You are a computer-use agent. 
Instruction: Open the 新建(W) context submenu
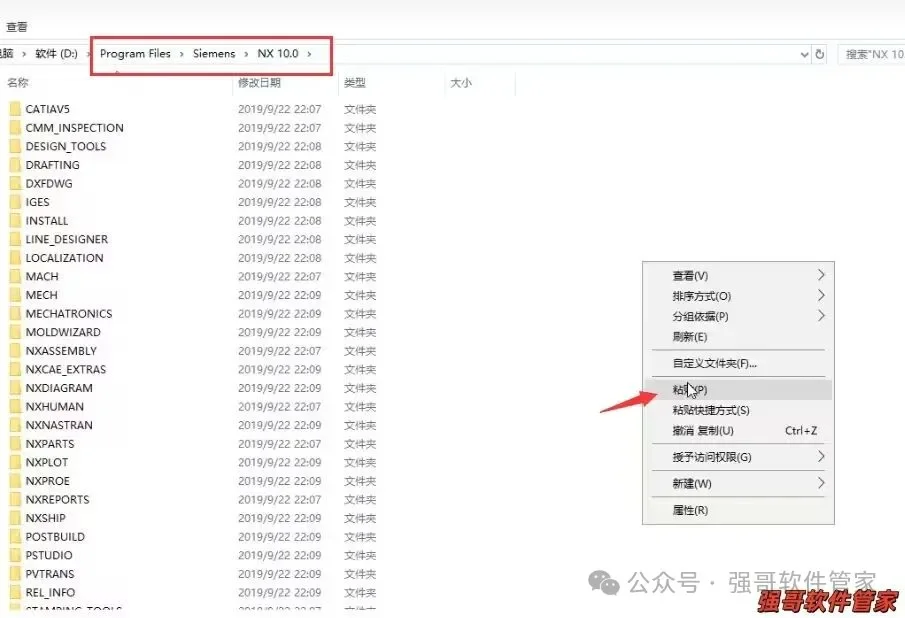click(x=738, y=484)
